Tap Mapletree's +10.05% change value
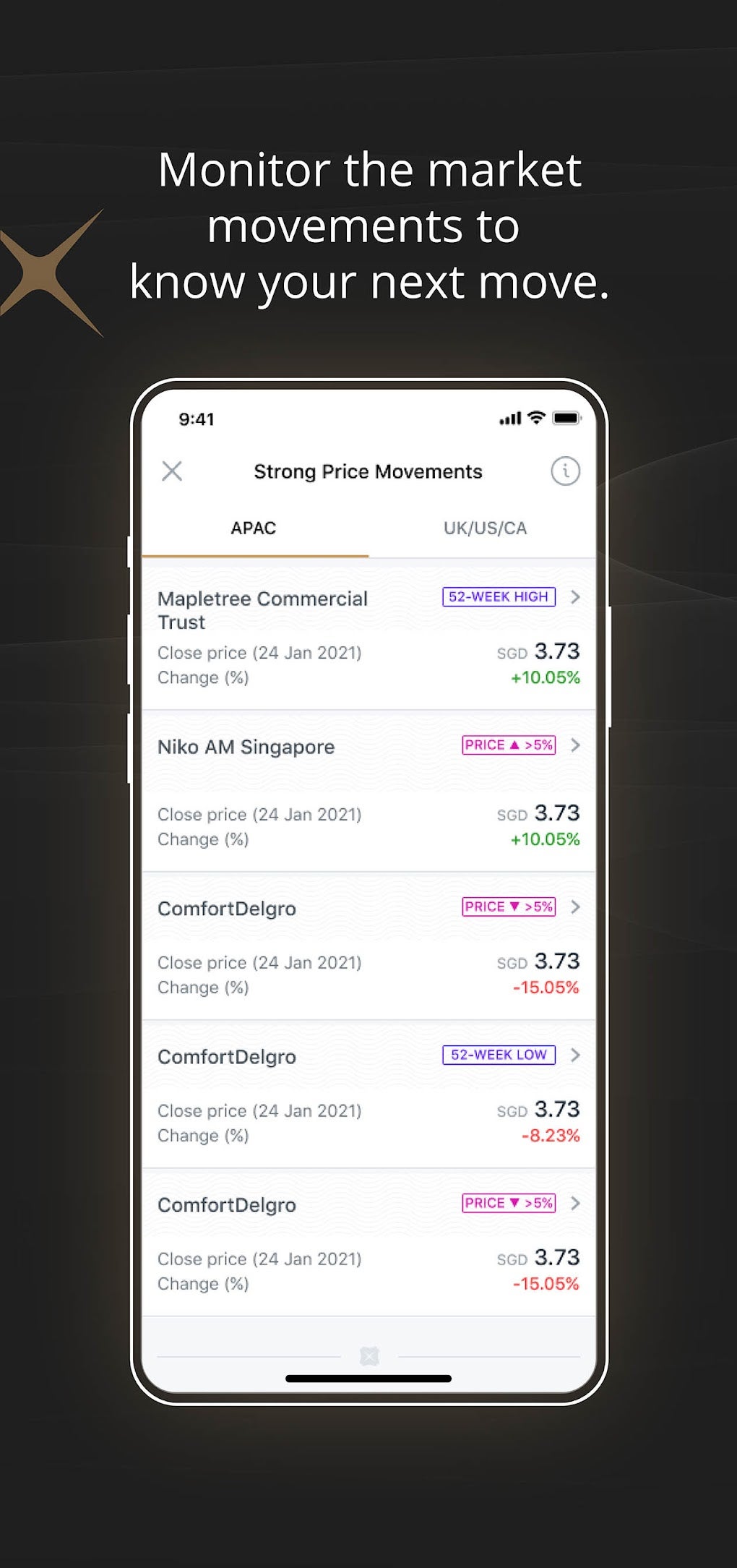737x1568 pixels. pos(546,678)
